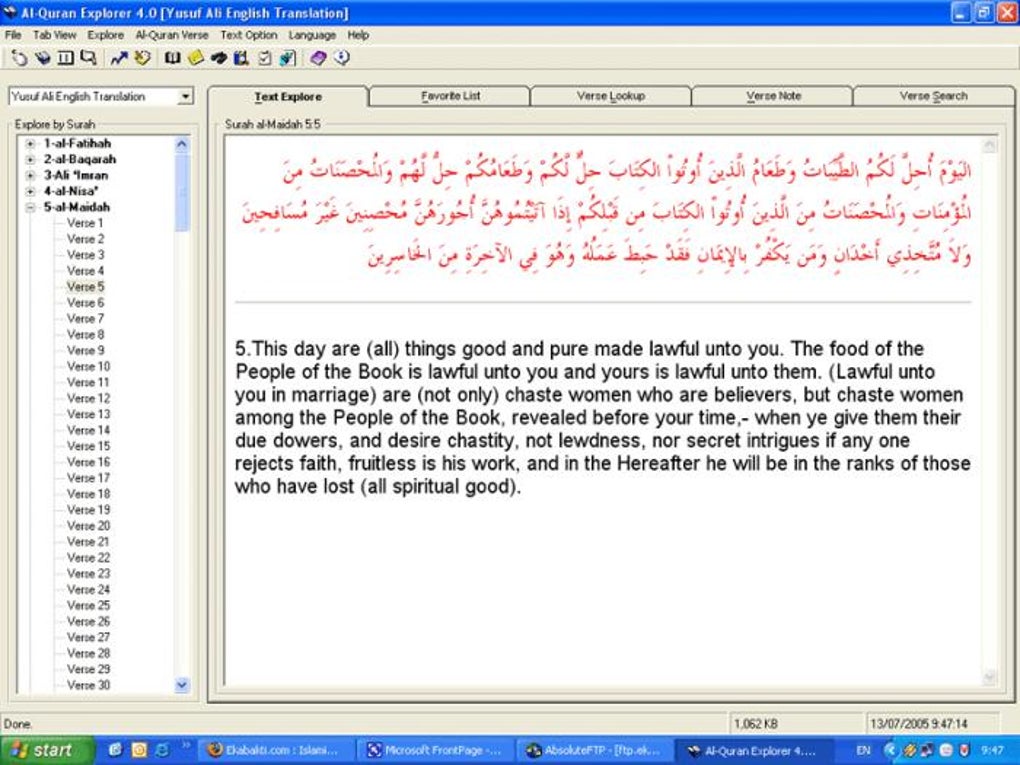This screenshot has width=1020, height=765.
Task: Collapse the 5-al-Maidah surah node
Action: (30, 208)
